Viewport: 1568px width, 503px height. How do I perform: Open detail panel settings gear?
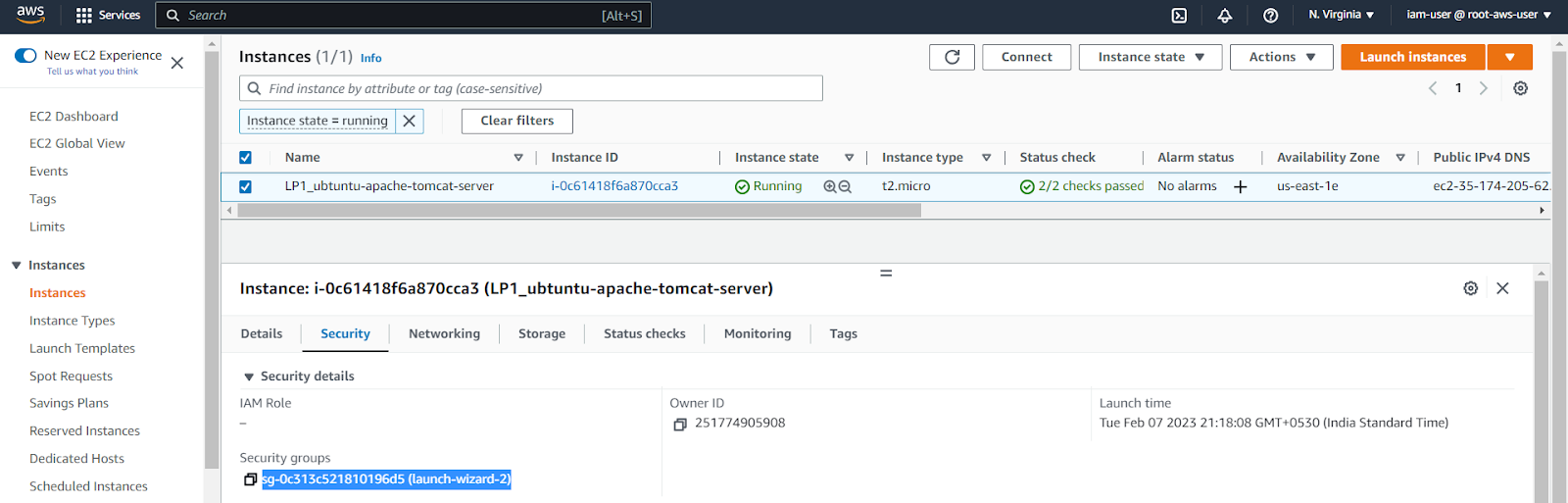pyautogui.click(x=1470, y=288)
